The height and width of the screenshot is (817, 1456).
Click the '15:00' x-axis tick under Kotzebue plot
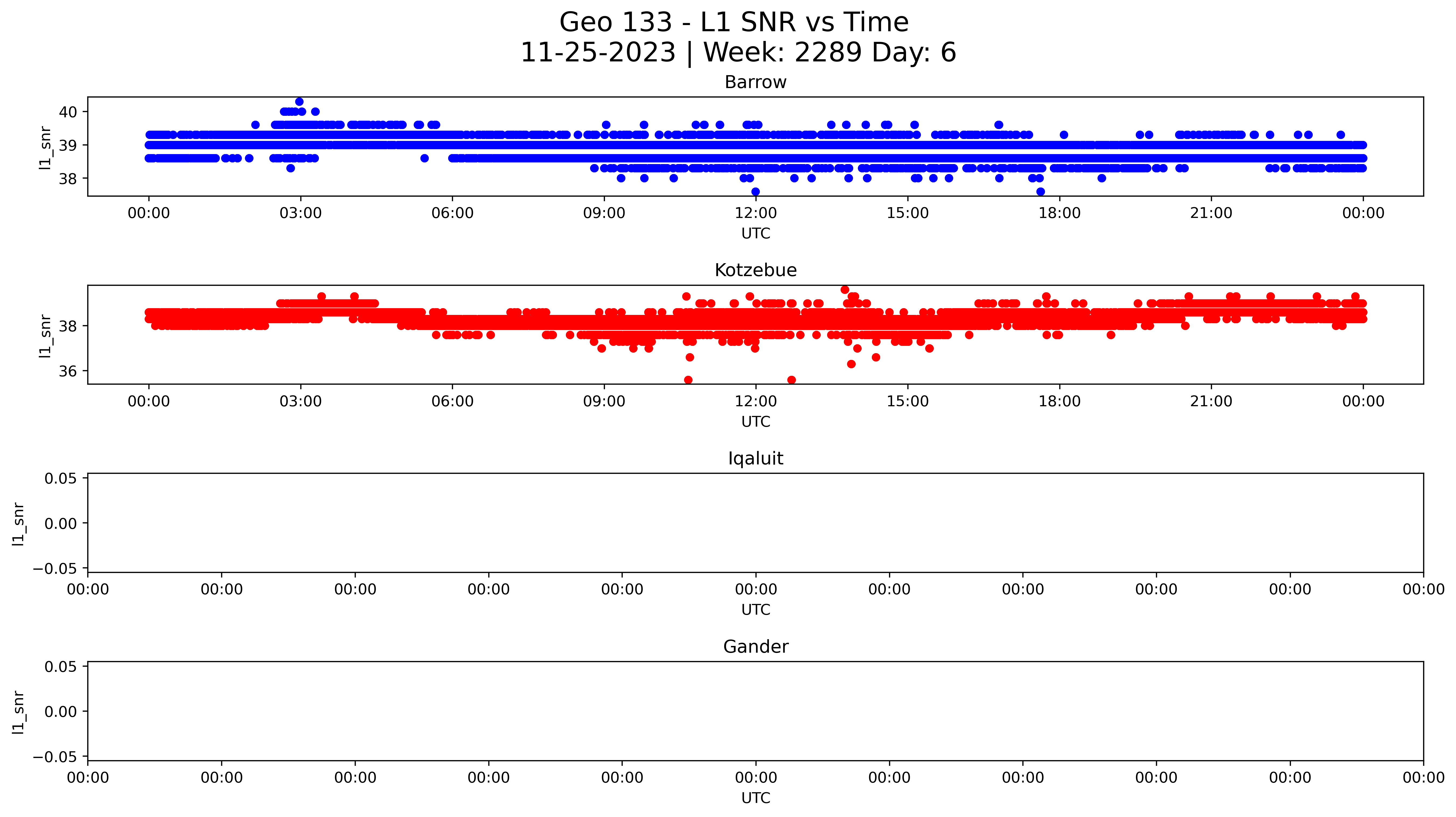(x=908, y=401)
